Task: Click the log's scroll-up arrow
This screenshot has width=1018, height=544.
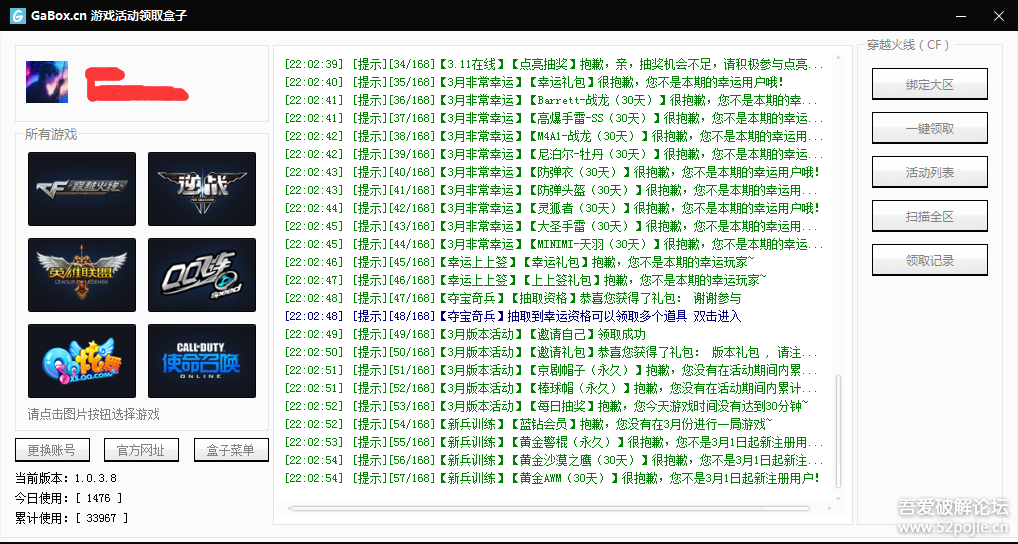Action: pos(838,57)
